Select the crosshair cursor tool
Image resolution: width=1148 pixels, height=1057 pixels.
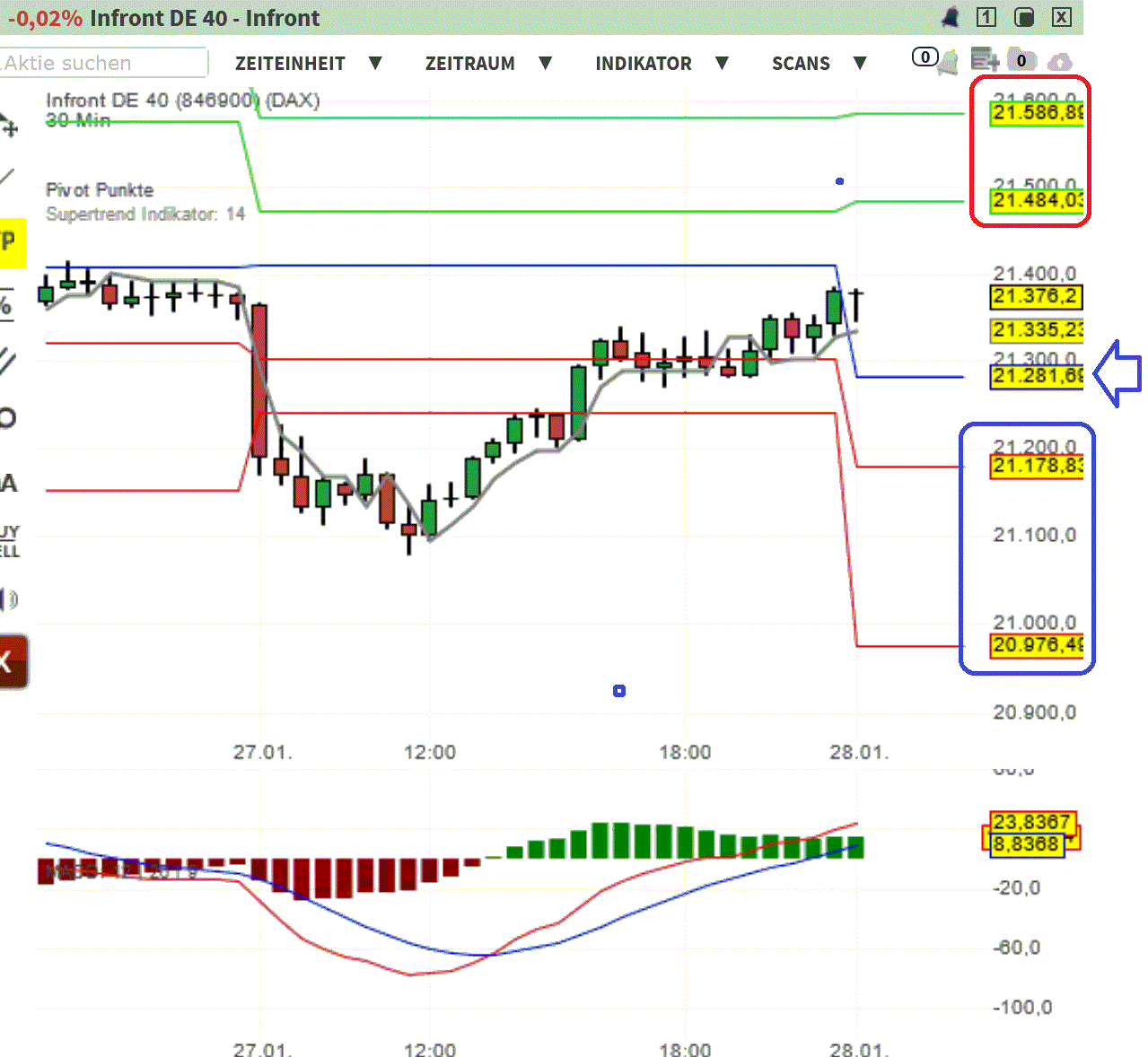click(x=9, y=126)
